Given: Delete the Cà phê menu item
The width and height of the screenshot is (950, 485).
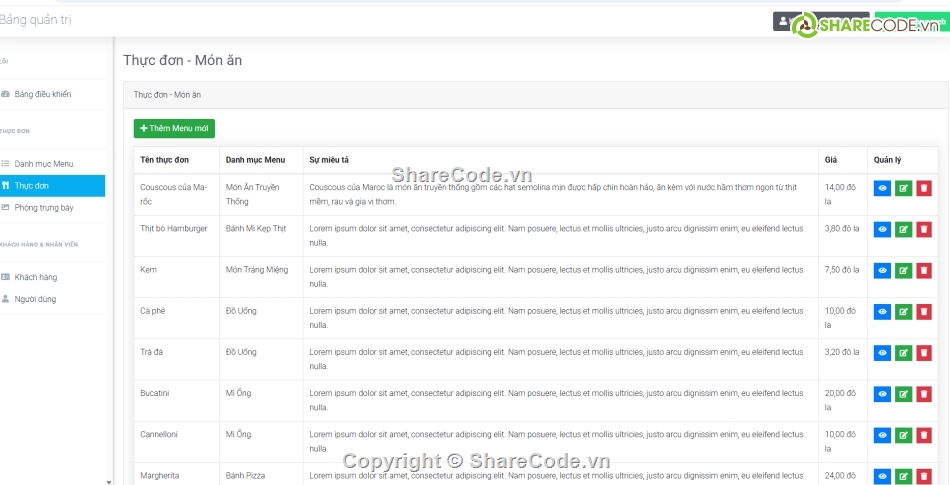Looking at the screenshot, I should 924,312.
